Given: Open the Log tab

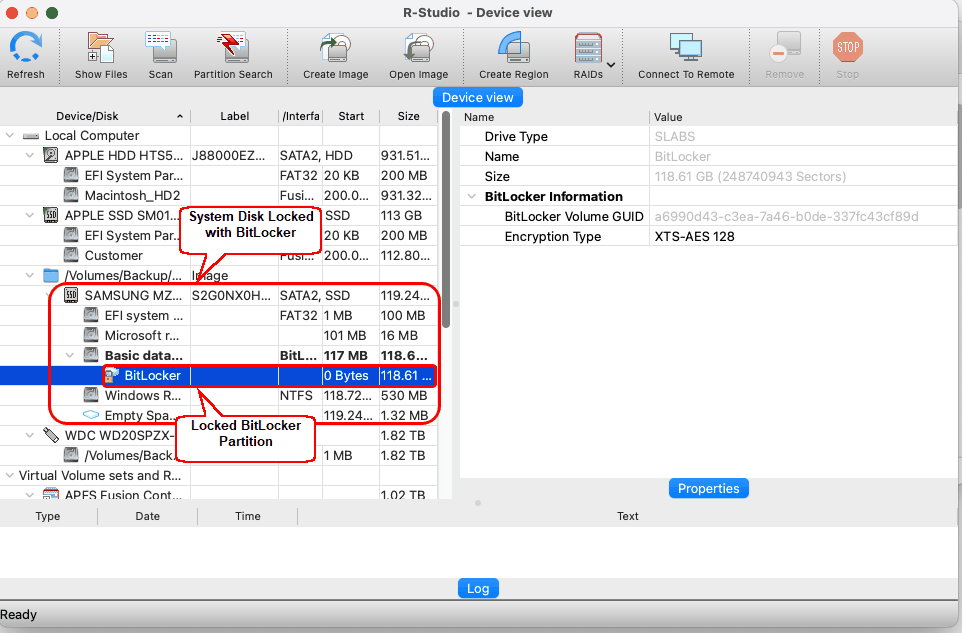Looking at the screenshot, I should coord(478,589).
